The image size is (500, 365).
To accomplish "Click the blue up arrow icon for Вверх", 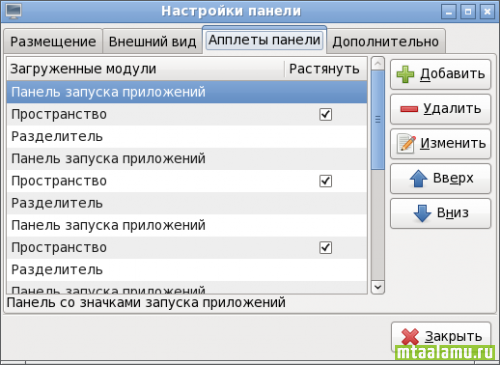I will click(418, 178).
